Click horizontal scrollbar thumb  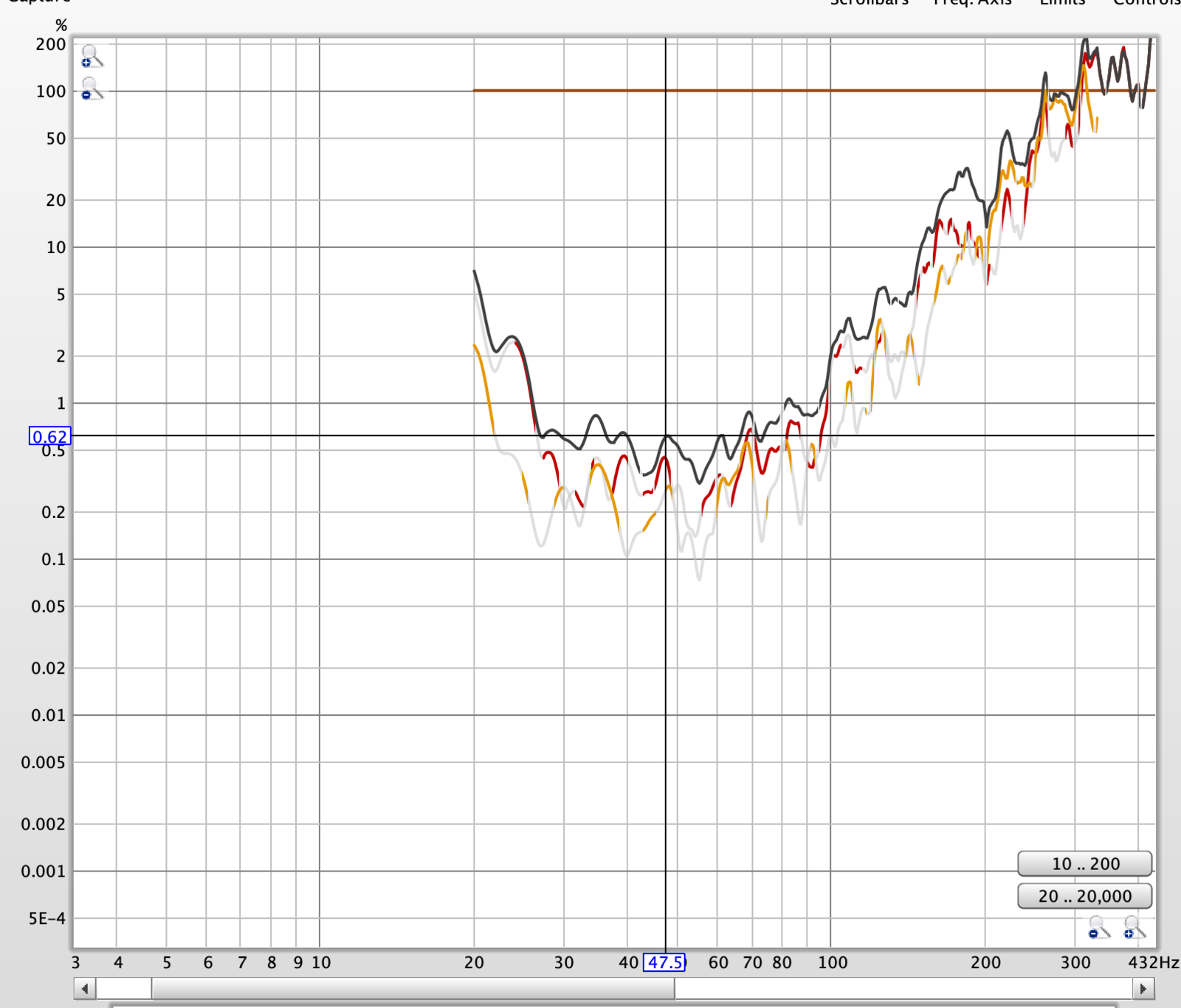click(x=413, y=989)
